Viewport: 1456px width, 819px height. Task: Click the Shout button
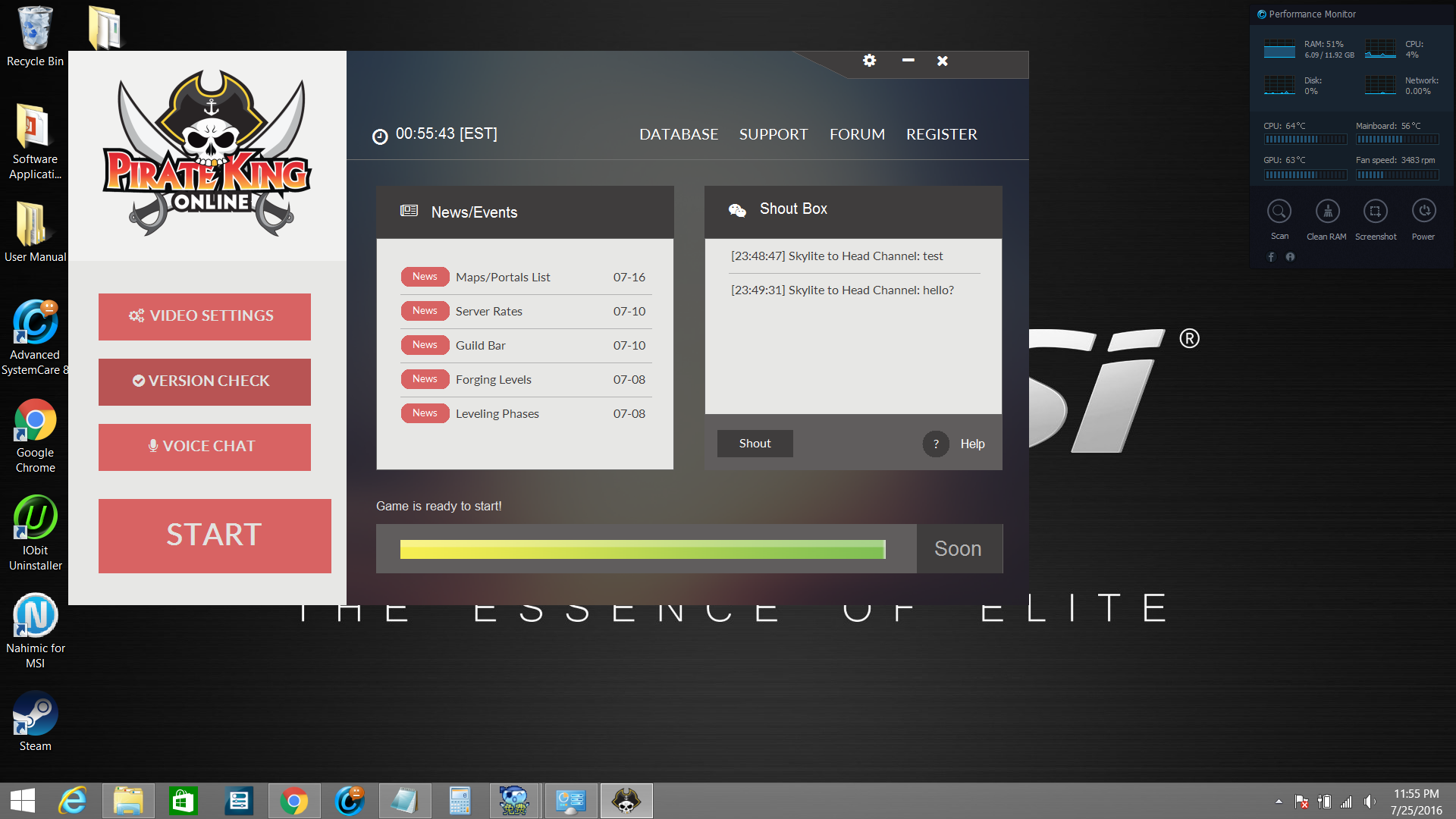point(755,444)
